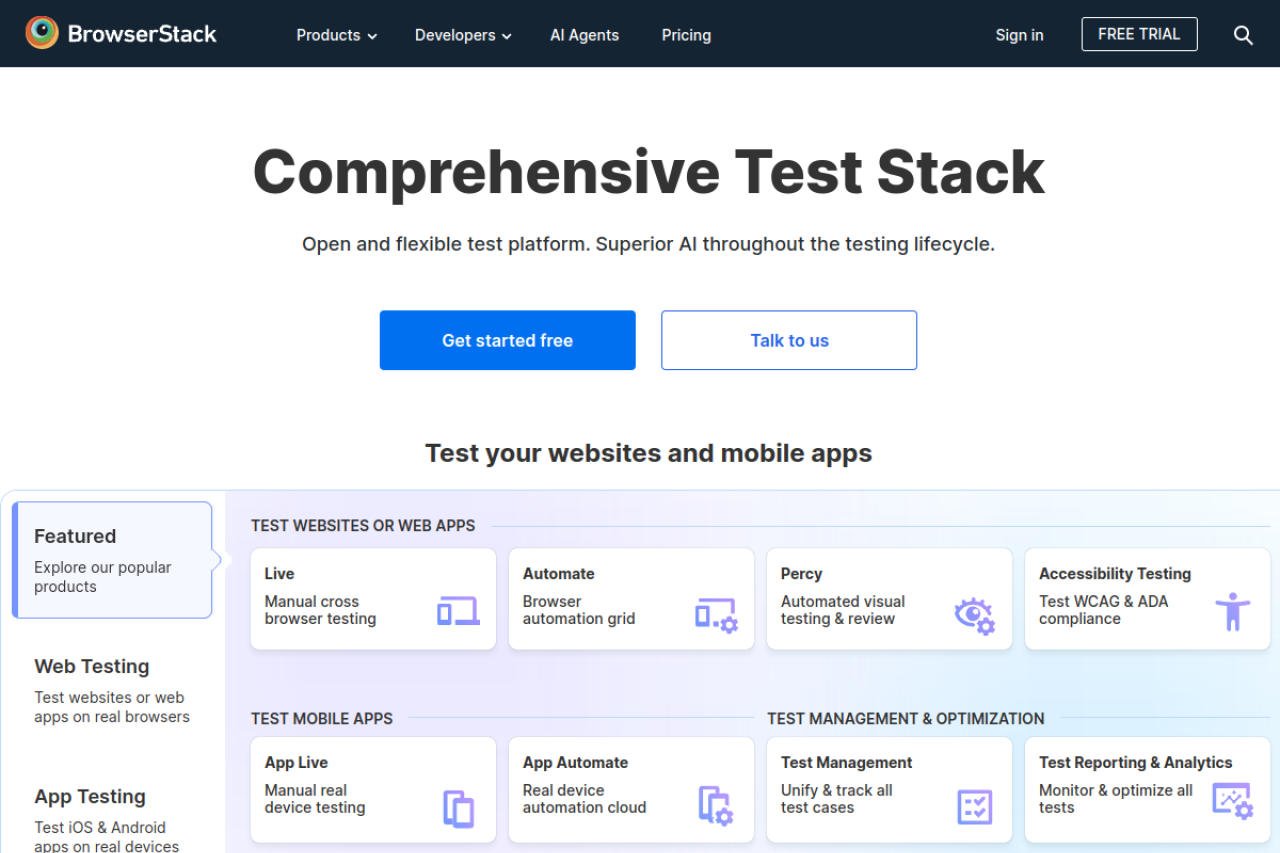Viewport: 1280px width, 853px height.
Task: Open search with the magnifier icon
Action: [1243, 35]
